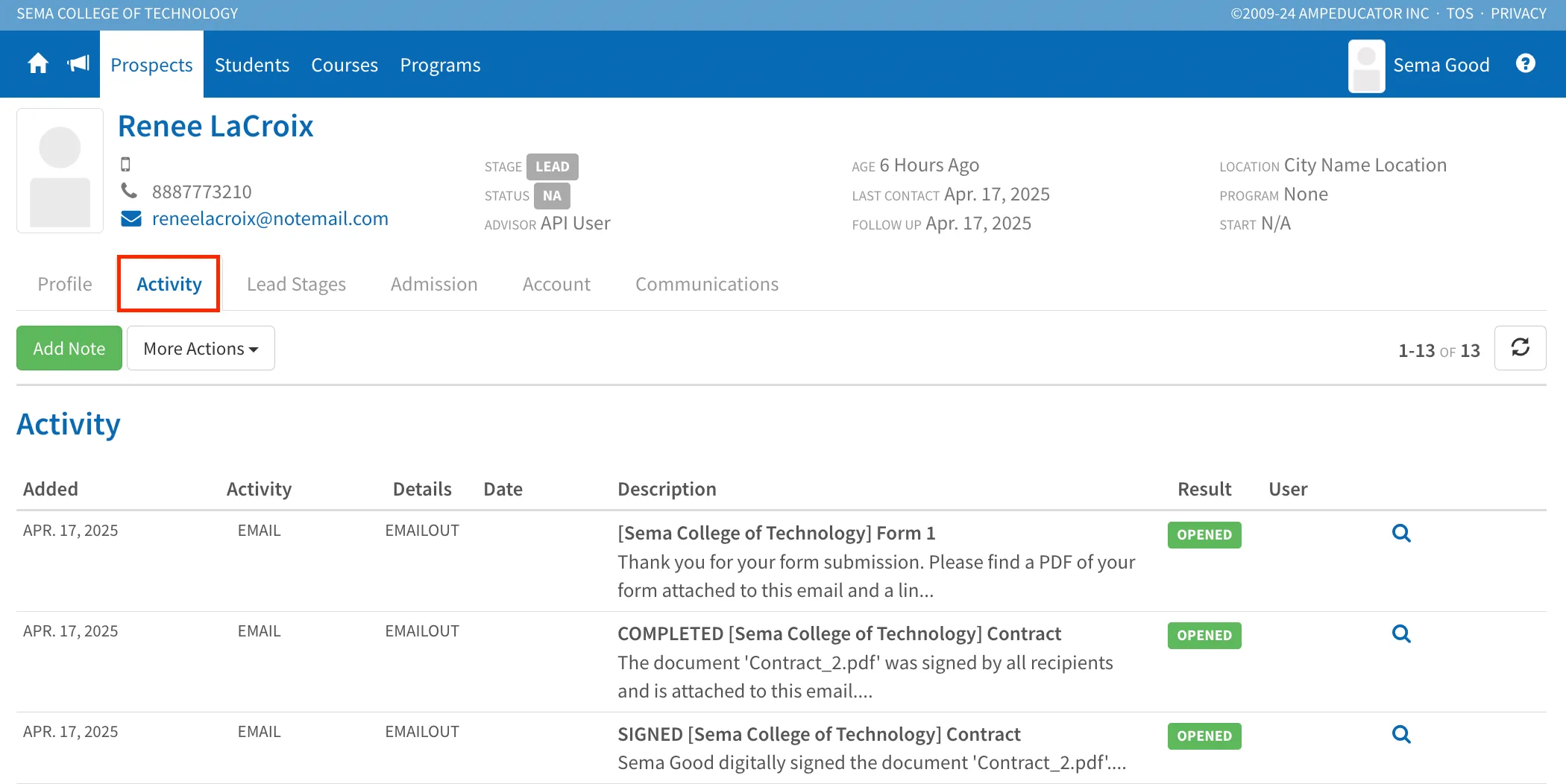This screenshot has height=784, width=1566.
Task: Open the Admission tab
Action: pyautogui.click(x=434, y=284)
